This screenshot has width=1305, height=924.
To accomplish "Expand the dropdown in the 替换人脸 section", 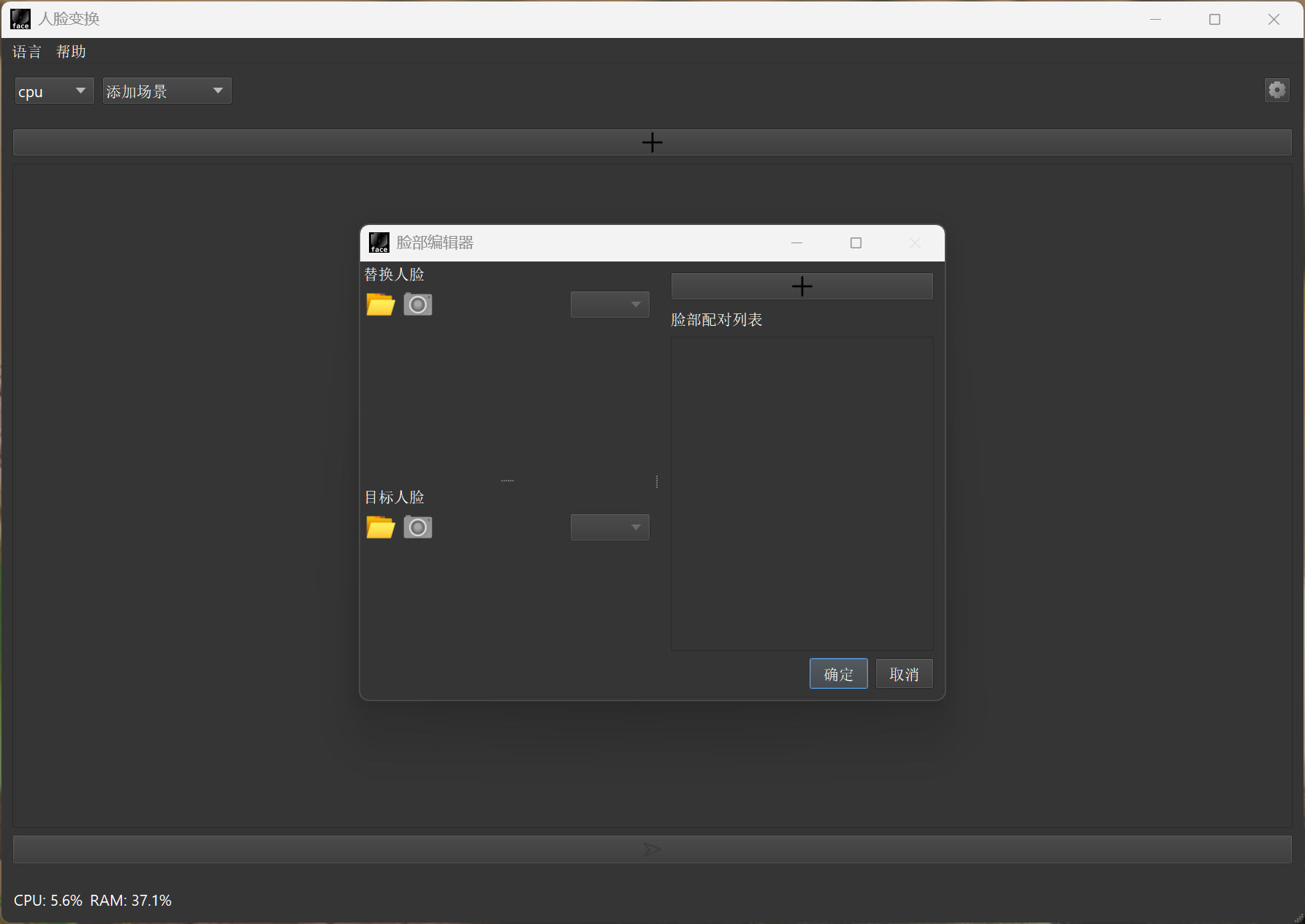I will click(x=609, y=305).
